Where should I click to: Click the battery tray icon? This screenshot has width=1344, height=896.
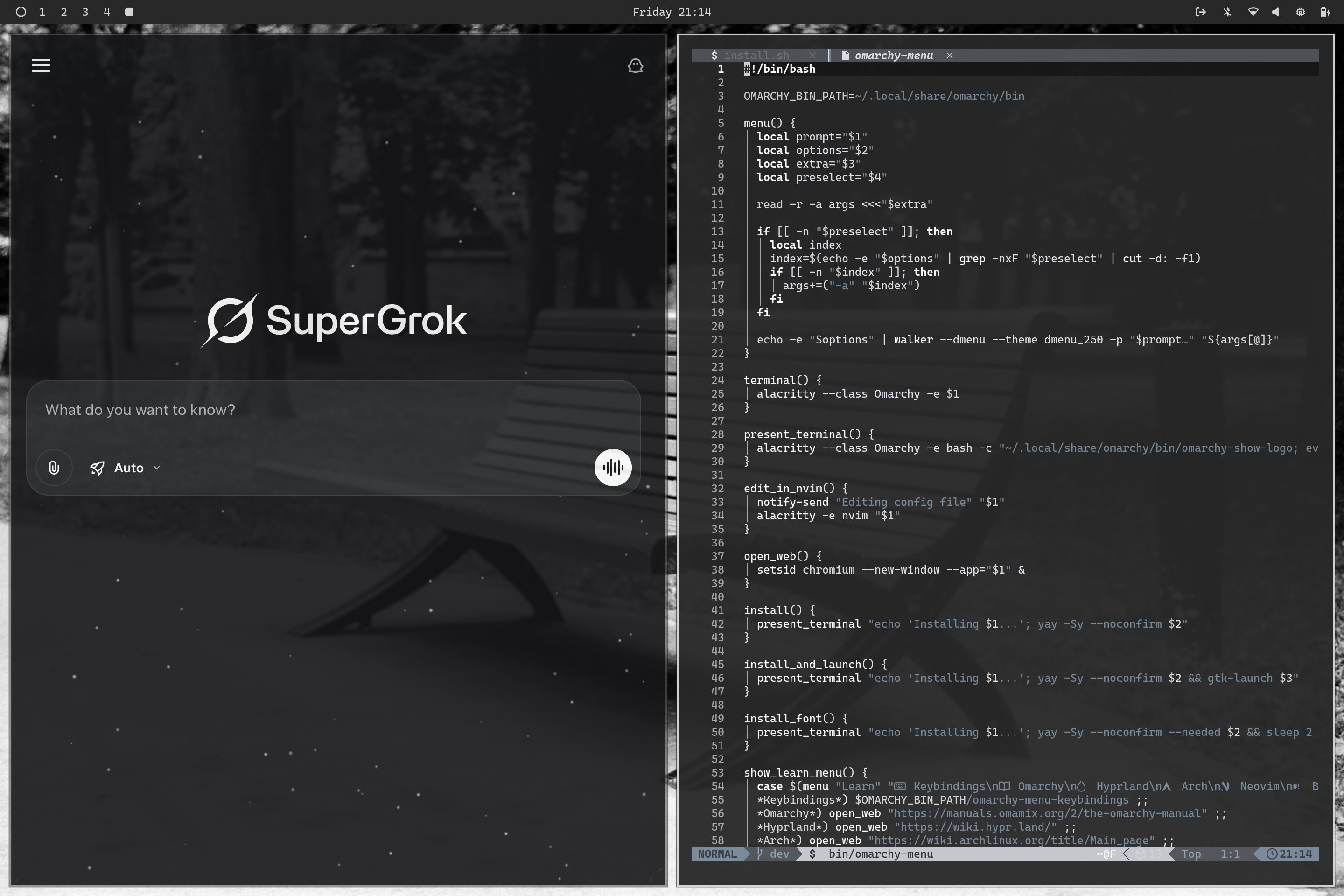1324,12
